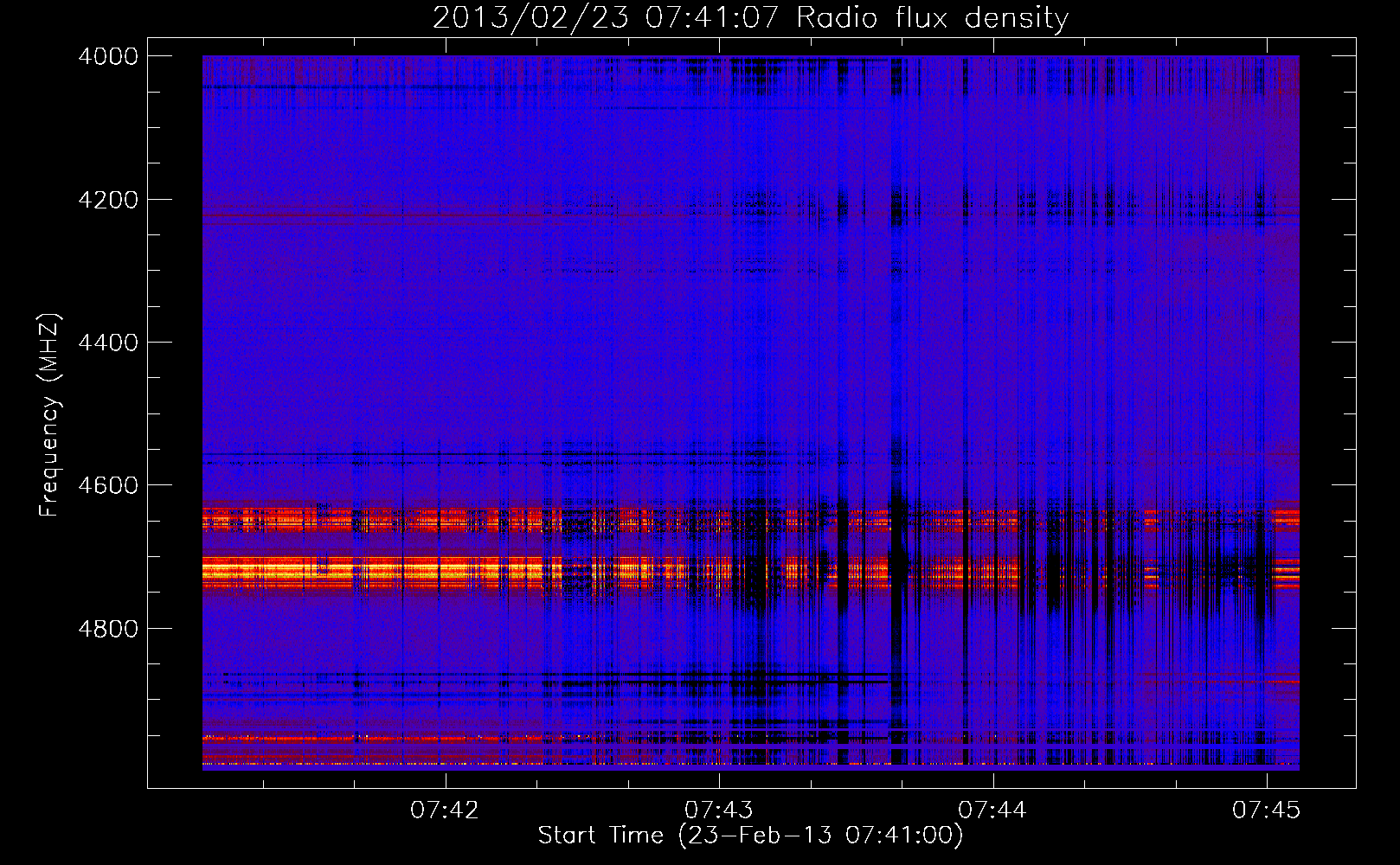Image resolution: width=1400 pixels, height=865 pixels.
Task: Click the 'Start Time (23-Feb-13 07:41:00)' label
Action: [x=751, y=836]
